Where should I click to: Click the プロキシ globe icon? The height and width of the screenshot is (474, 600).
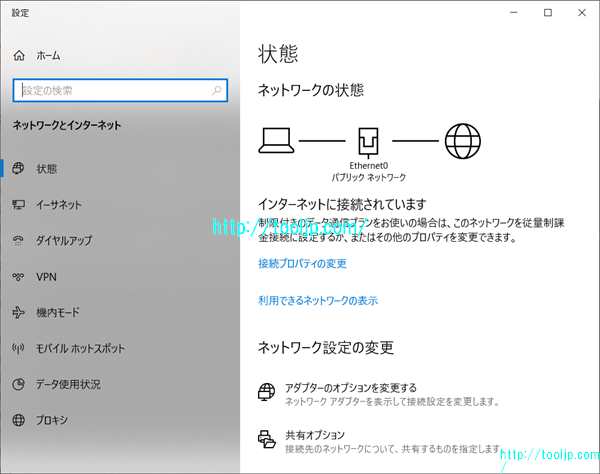pyautogui.click(x=18, y=420)
